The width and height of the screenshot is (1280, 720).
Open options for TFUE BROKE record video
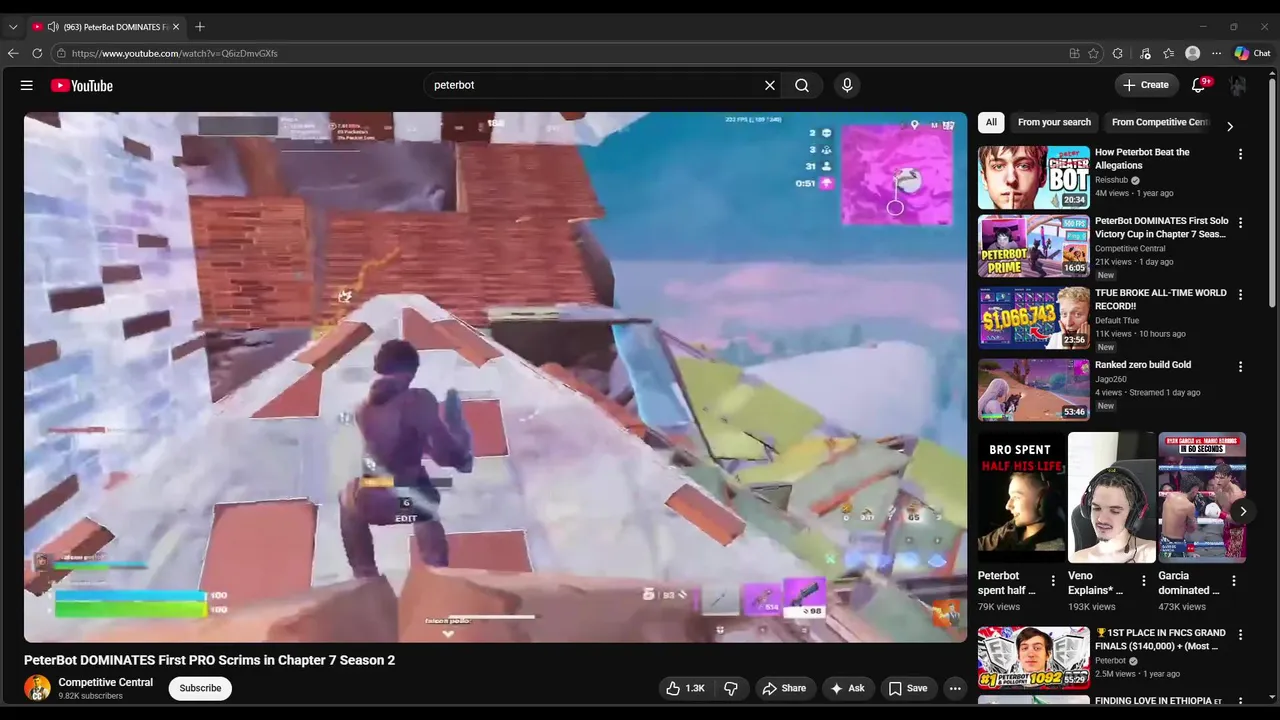(1241, 295)
